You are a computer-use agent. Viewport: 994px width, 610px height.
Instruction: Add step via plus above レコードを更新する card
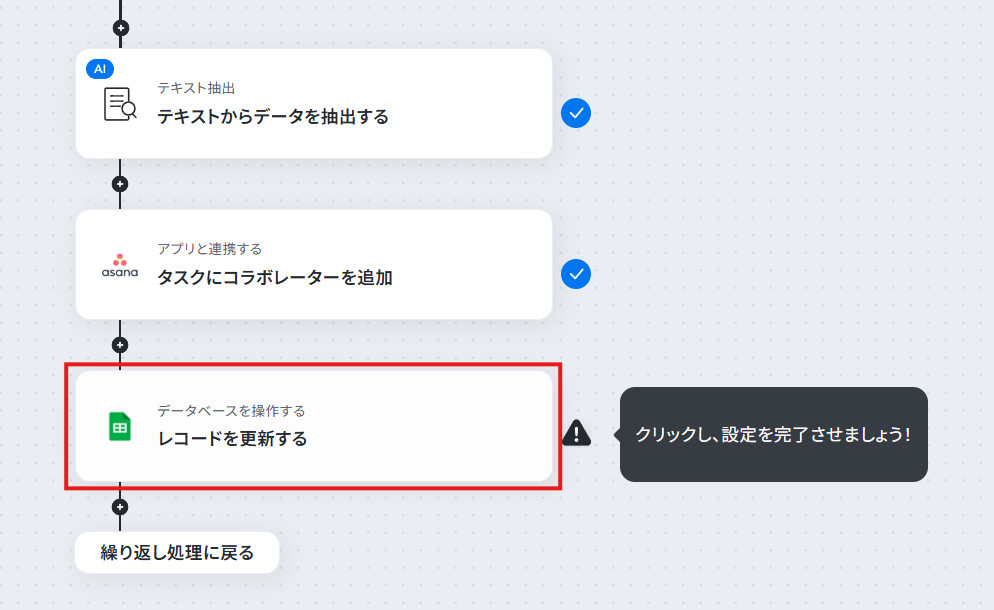click(120, 345)
